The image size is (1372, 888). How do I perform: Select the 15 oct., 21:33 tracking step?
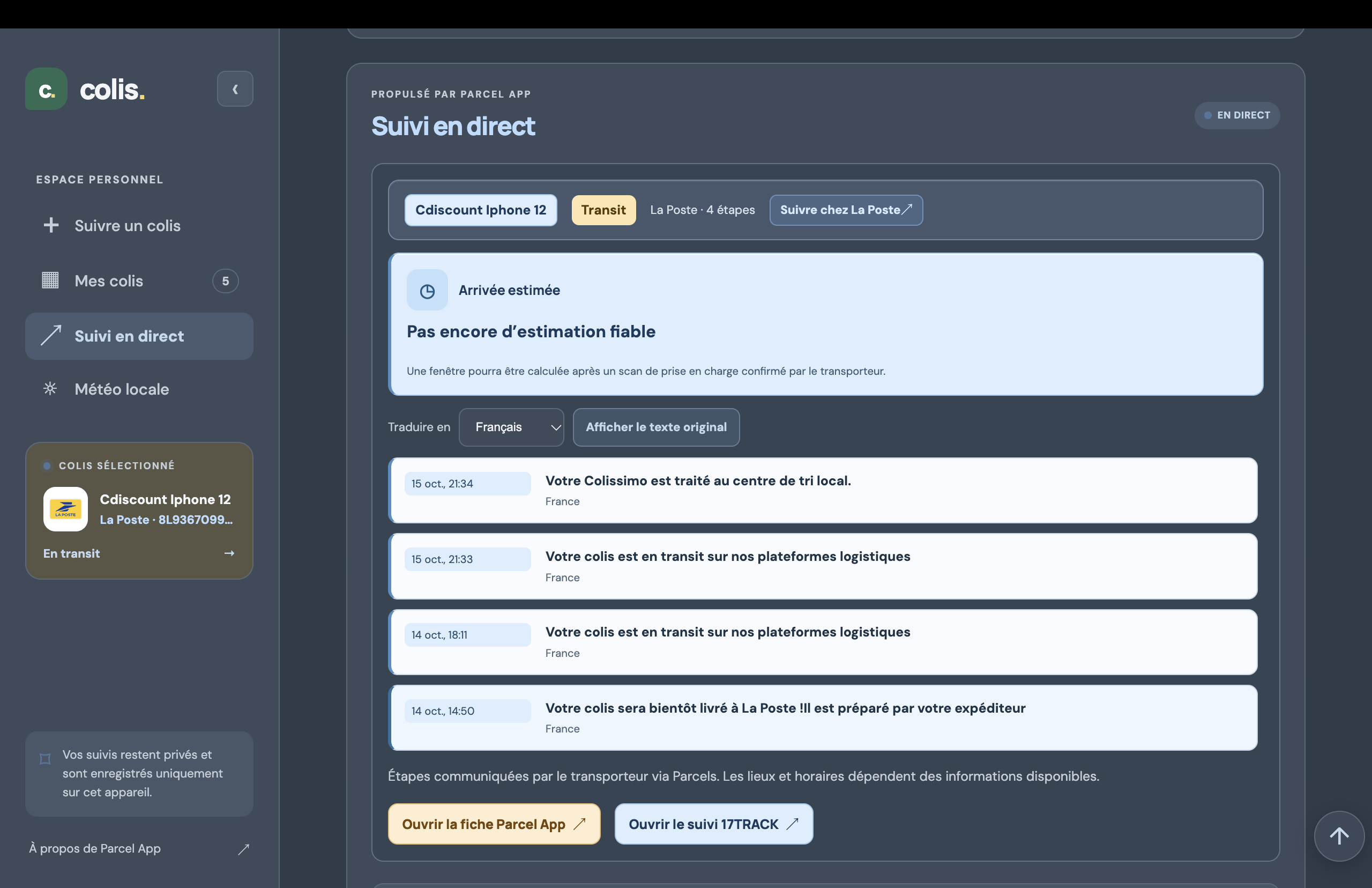point(823,566)
